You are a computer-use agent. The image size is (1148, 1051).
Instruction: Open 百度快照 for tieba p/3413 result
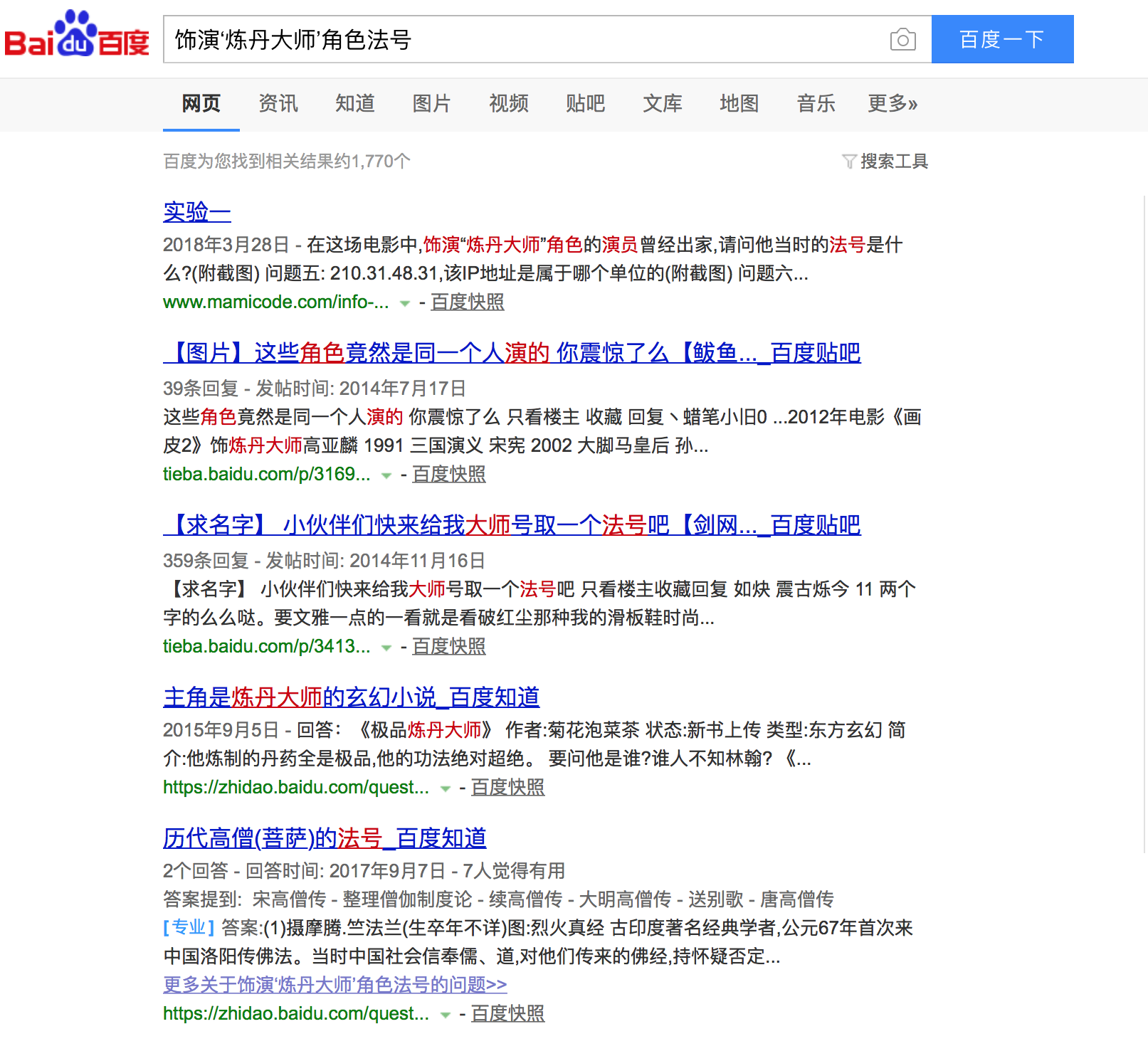coord(448,646)
